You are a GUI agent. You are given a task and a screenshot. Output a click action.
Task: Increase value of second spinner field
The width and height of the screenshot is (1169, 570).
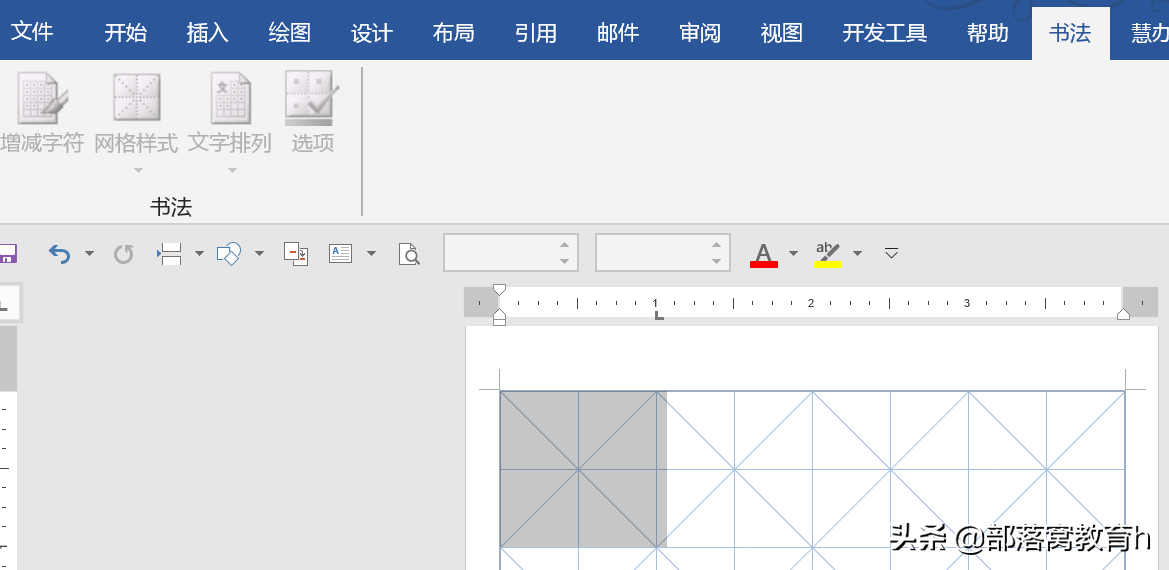(x=716, y=244)
